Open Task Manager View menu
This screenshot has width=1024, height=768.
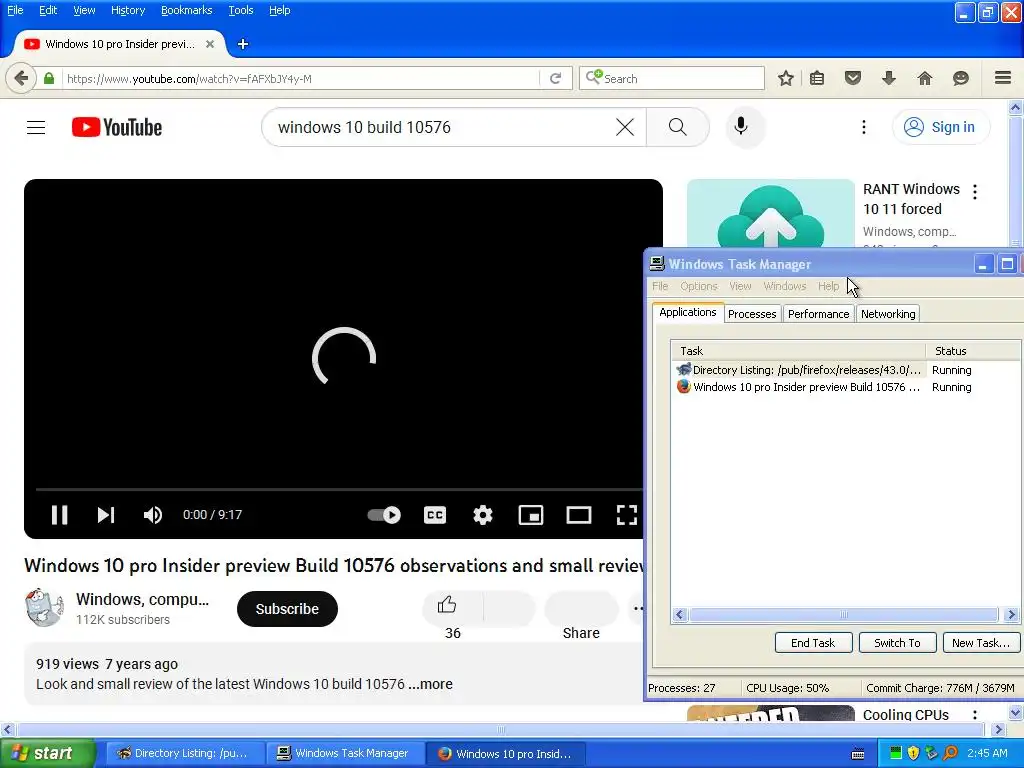click(x=740, y=286)
